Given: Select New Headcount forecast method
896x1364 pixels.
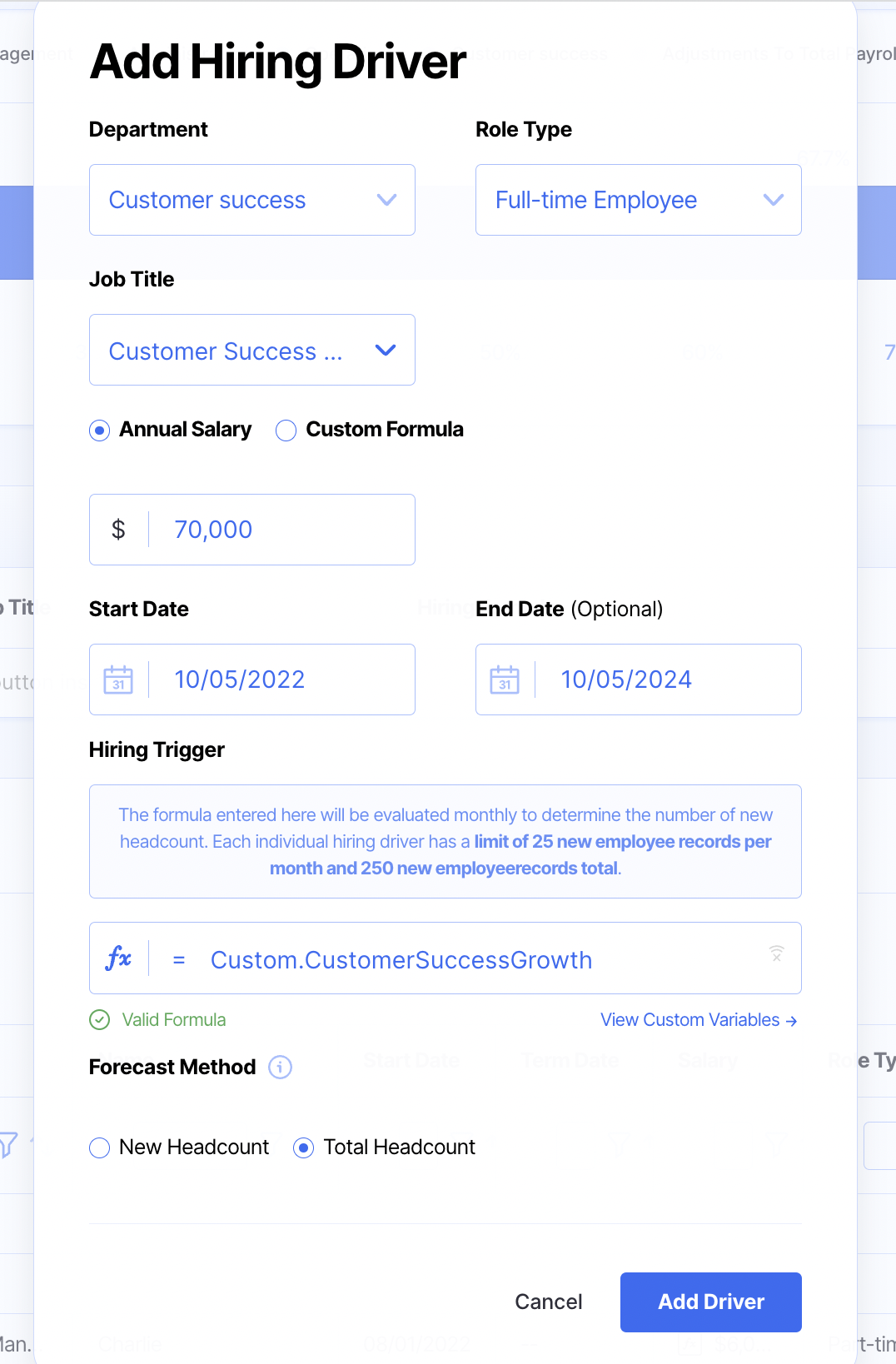Looking at the screenshot, I should click(x=100, y=1148).
